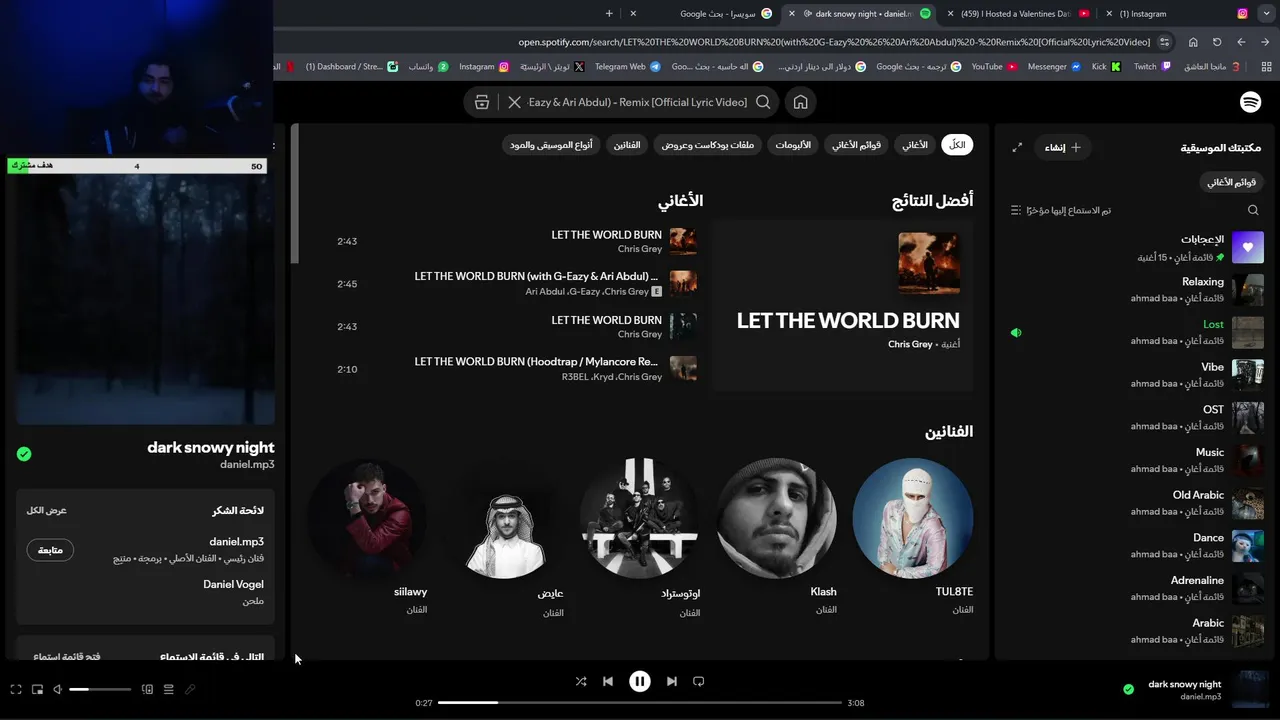Open the Dance playlist thumbnail
Screen dimensions: 1280x720
[x=1248, y=546]
